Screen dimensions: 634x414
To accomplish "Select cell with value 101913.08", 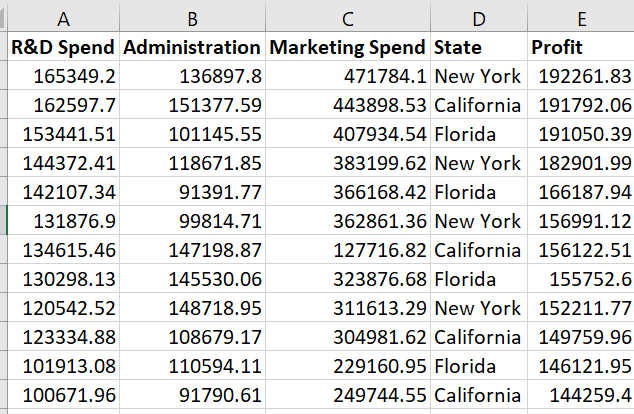I will 63,365.
